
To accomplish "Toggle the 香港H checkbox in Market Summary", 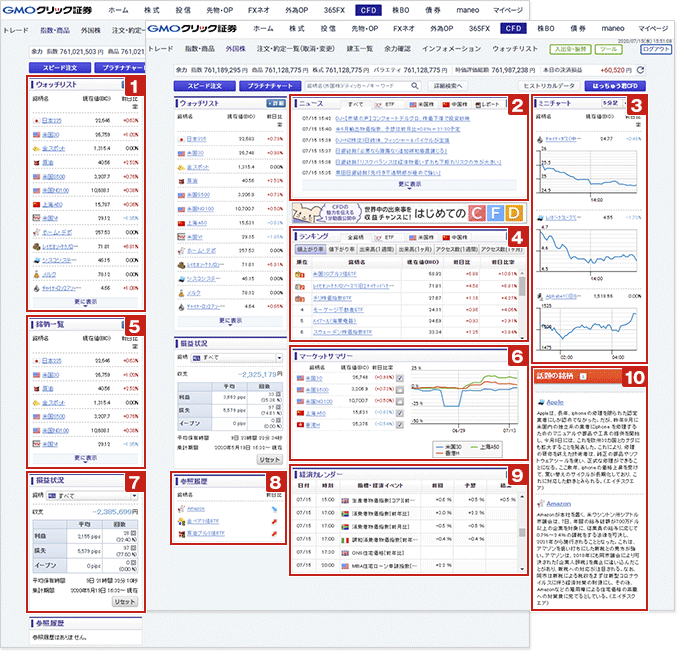I will (x=399, y=423).
